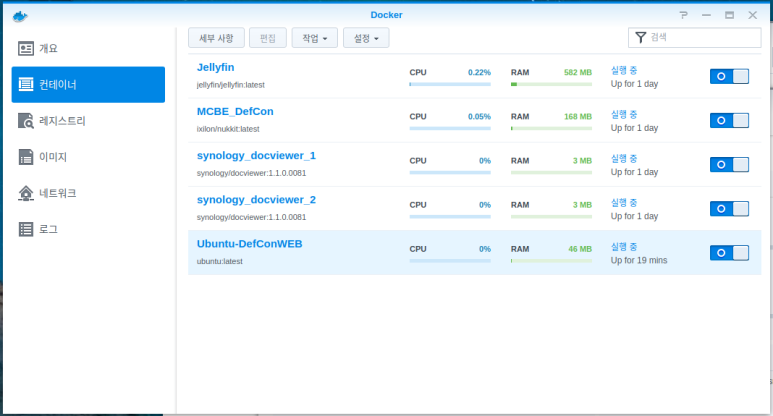Click synology_docviewer_2's image tag text
773x416 pixels.
[251, 217]
